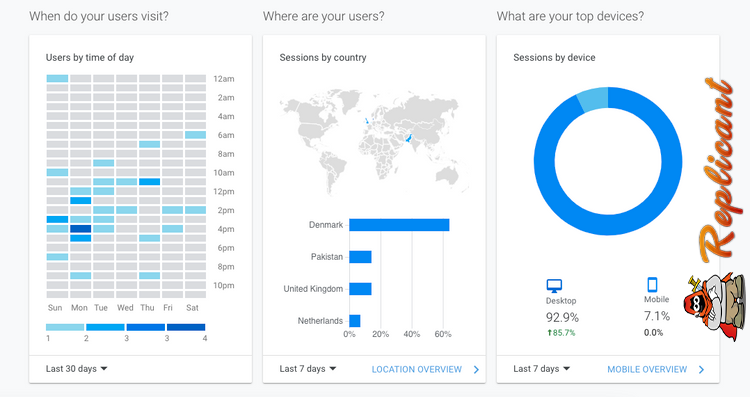
Task: Click the United Kingdom country label
Action: click(x=313, y=289)
